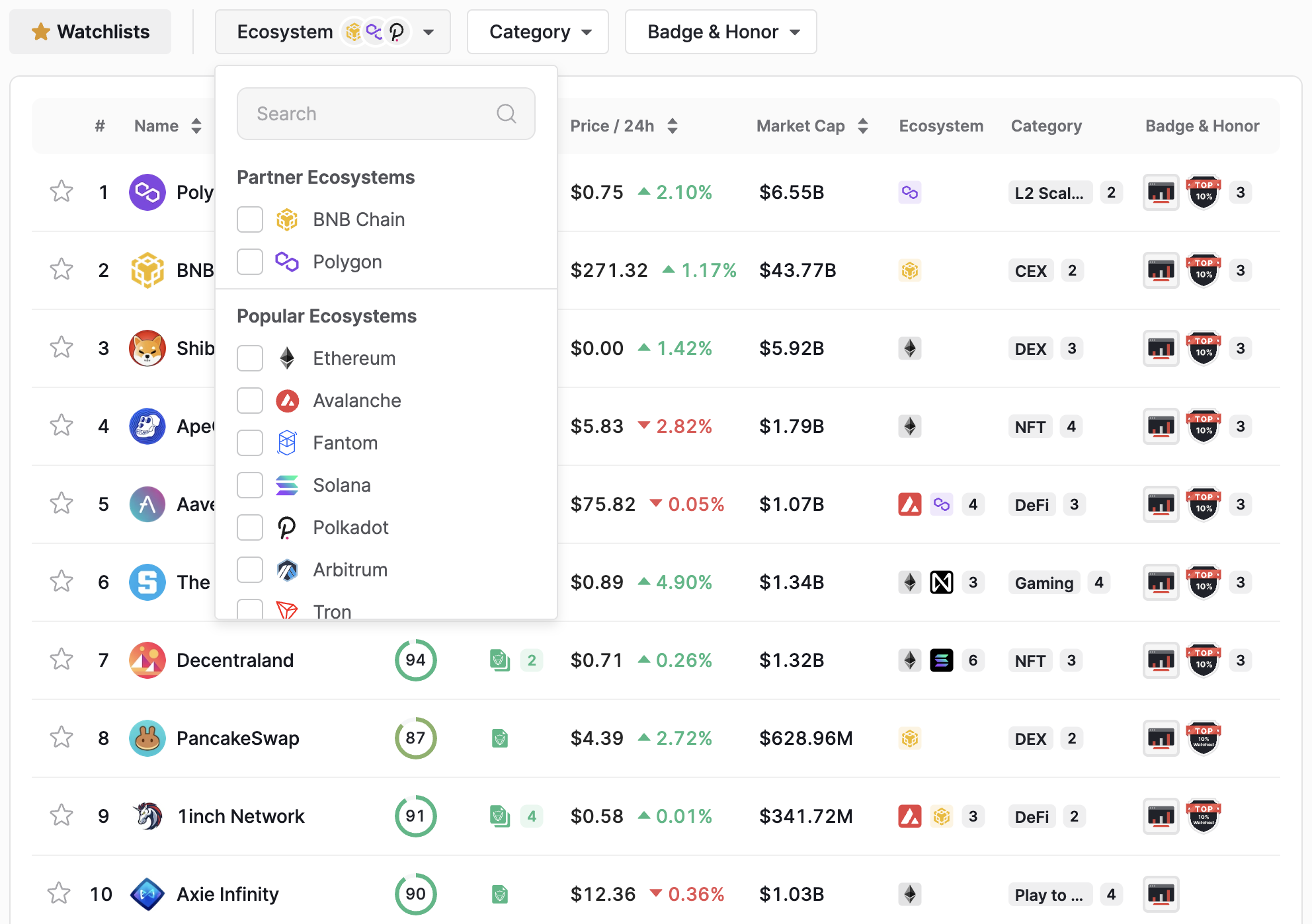Click the Decentraland score 94 ring
The height and width of the screenshot is (924, 1312).
click(x=415, y=660)
